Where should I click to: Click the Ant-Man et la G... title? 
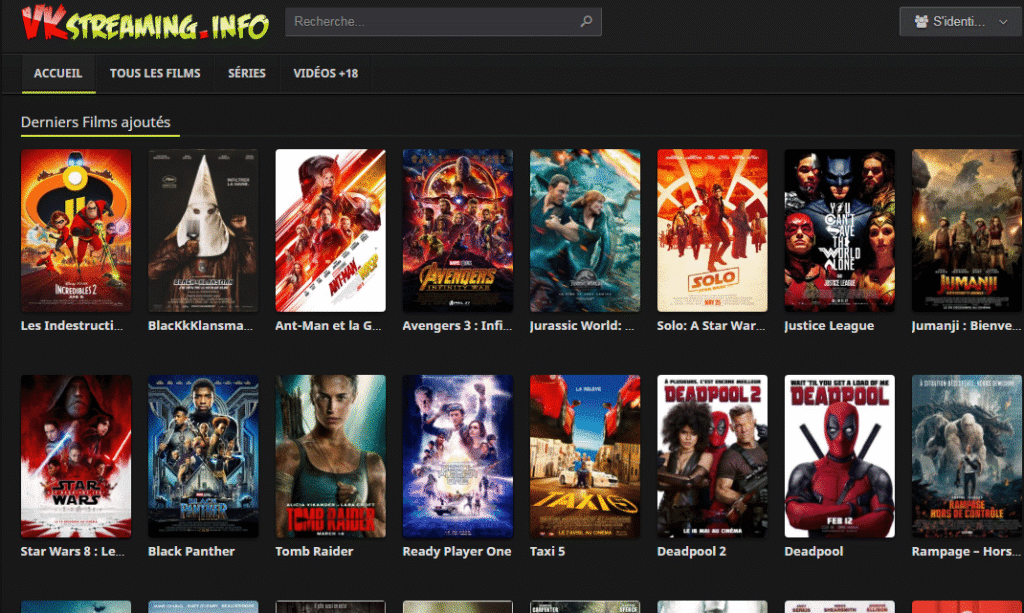328,325
